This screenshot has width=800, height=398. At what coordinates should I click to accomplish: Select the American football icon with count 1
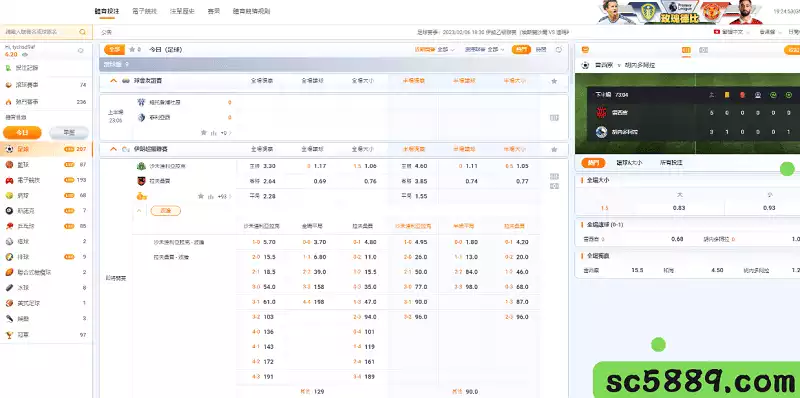9,303
